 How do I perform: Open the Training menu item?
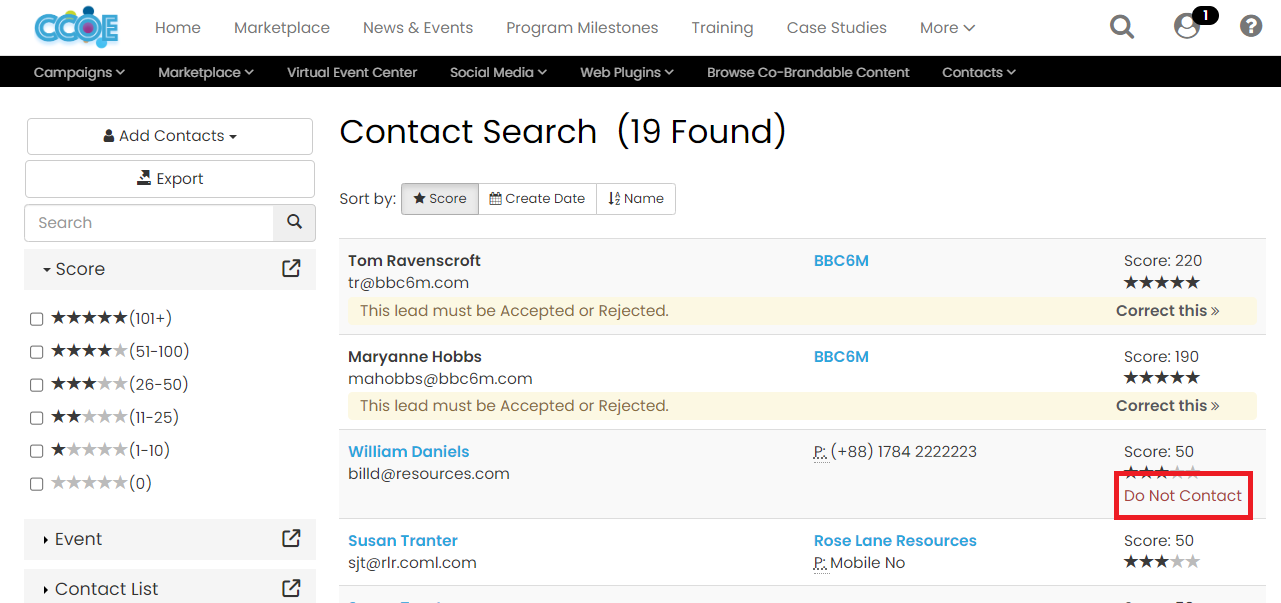(x=722, y=28)
